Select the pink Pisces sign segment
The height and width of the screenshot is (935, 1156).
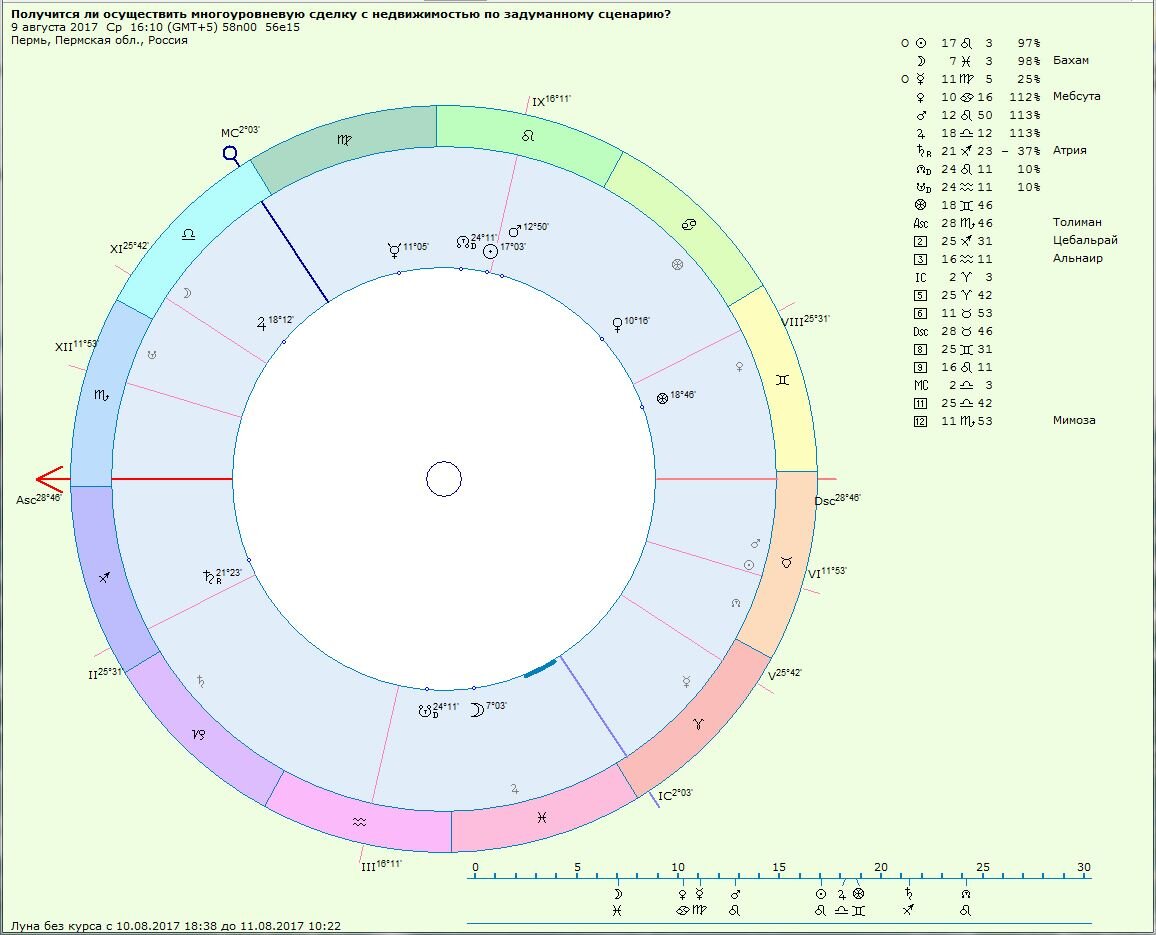click(542, 817)
